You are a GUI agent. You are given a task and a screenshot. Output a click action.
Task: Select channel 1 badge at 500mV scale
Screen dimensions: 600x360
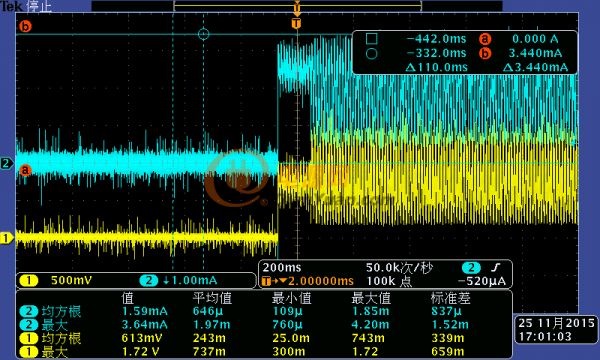[29, 280]
